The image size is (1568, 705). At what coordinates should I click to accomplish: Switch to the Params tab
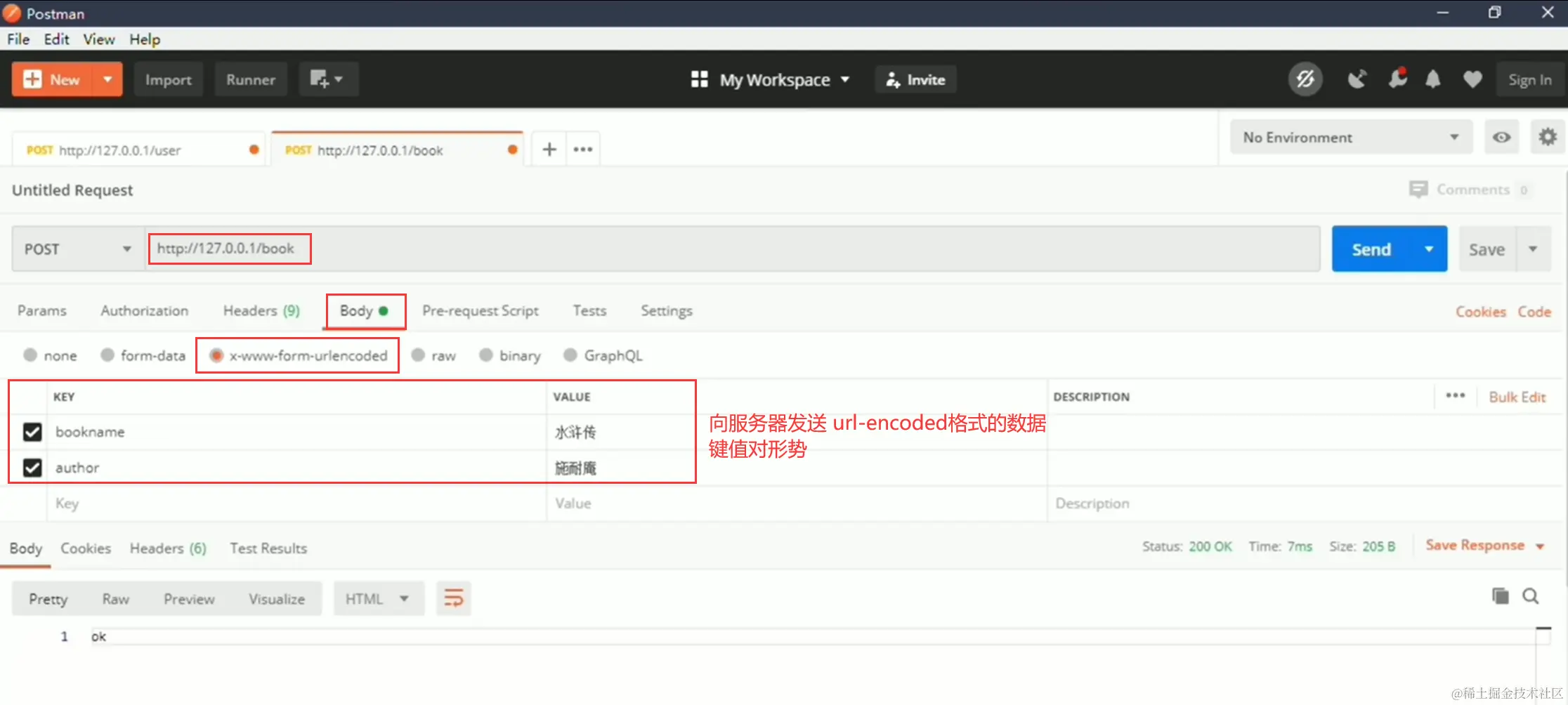42,310
